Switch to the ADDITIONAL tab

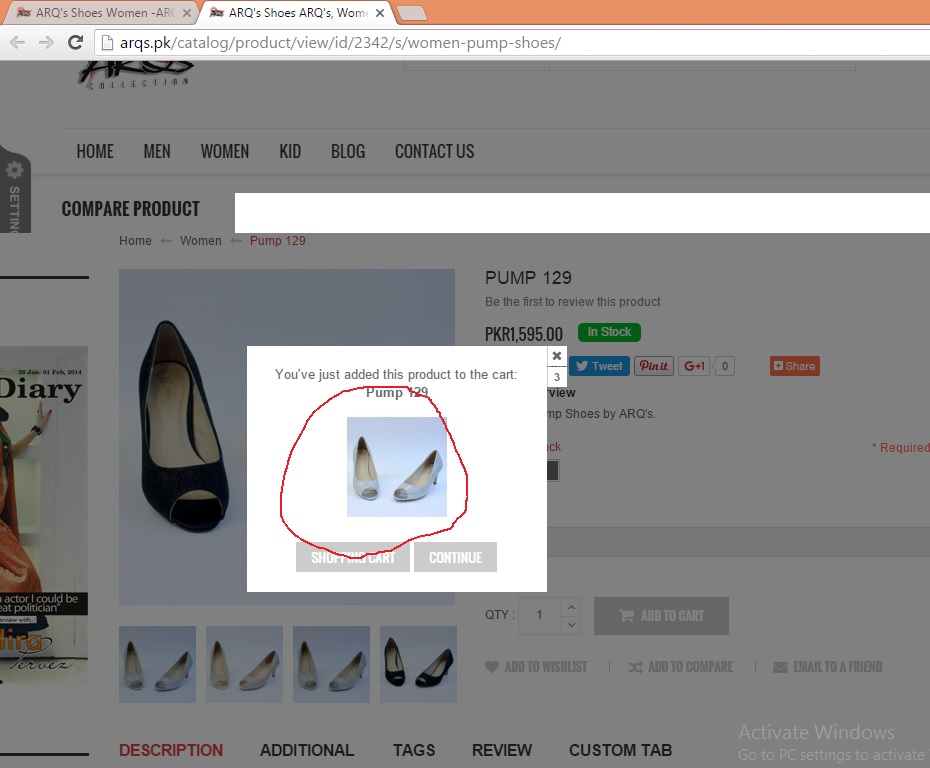(306, 750)
